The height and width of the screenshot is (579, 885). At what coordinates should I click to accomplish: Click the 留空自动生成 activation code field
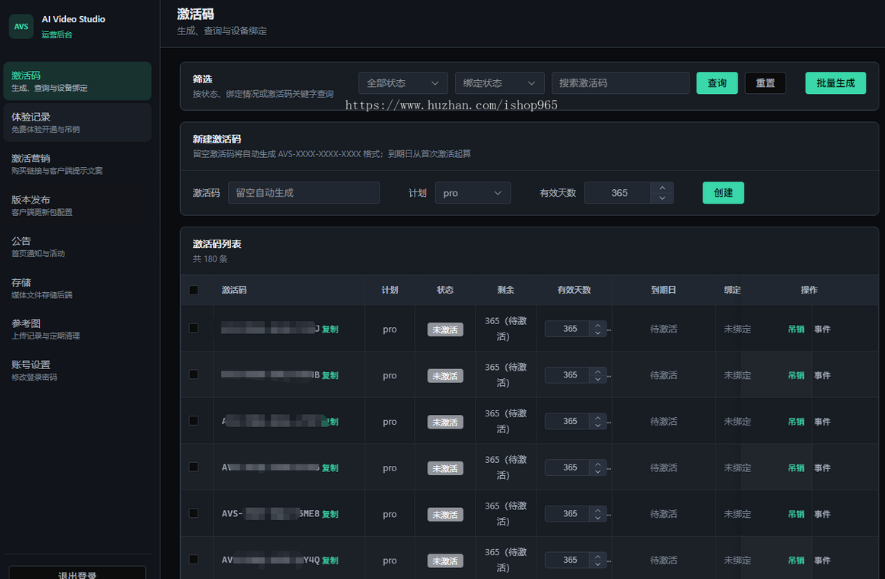coord(304,193)
